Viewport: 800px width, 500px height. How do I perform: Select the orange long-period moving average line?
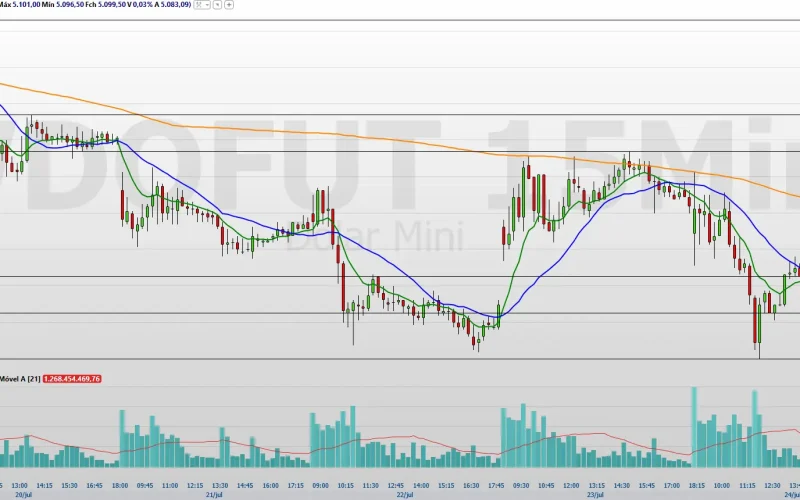coord(327,134)
